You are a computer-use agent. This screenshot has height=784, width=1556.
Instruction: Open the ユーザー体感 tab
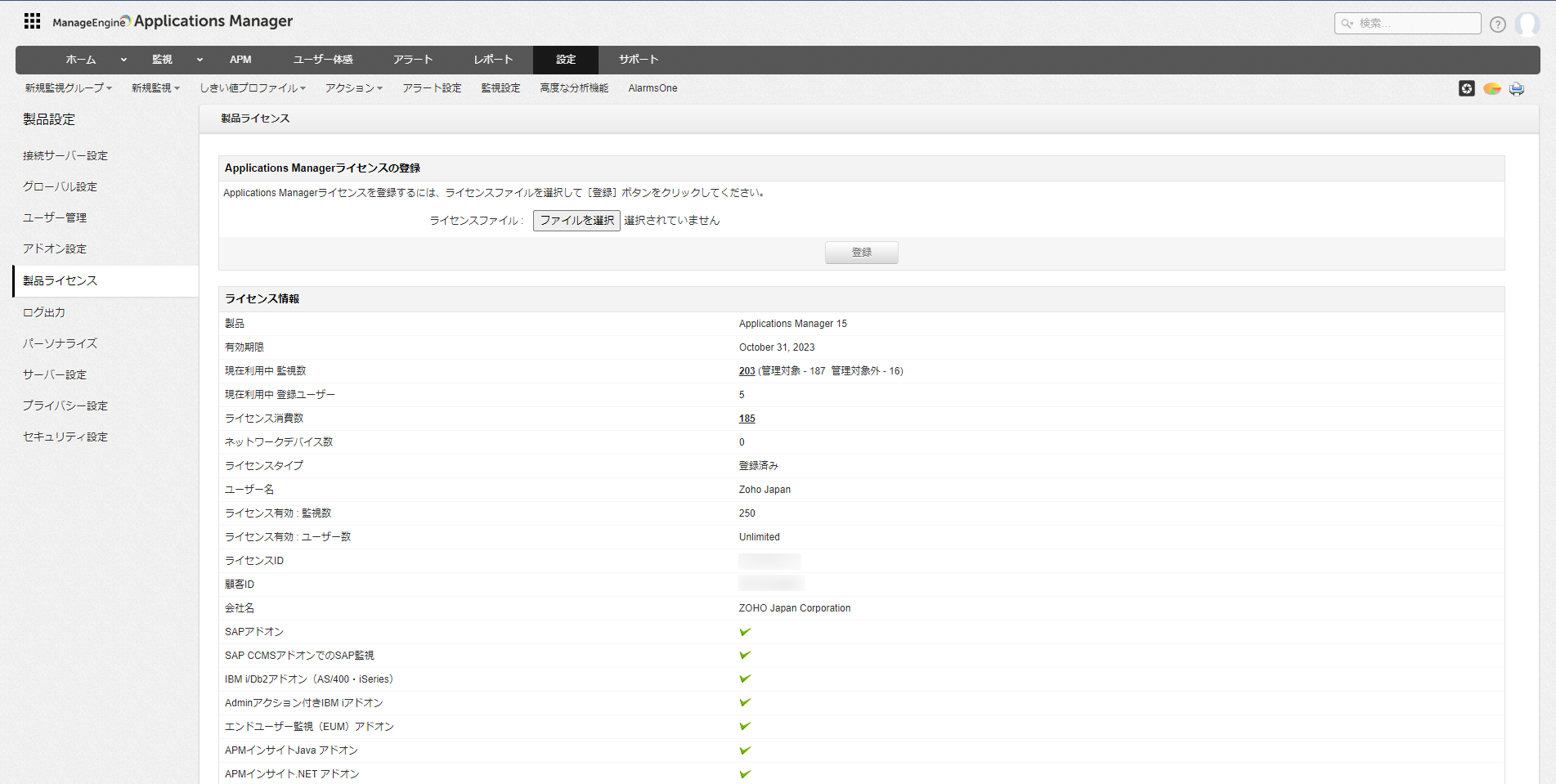click(323, 60)
